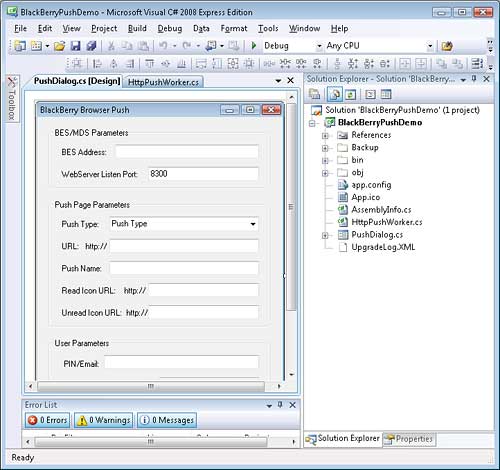This screenshot has height=470, width=500.
Task: Open the Any CPU platform dropdown
Action: 430,46
